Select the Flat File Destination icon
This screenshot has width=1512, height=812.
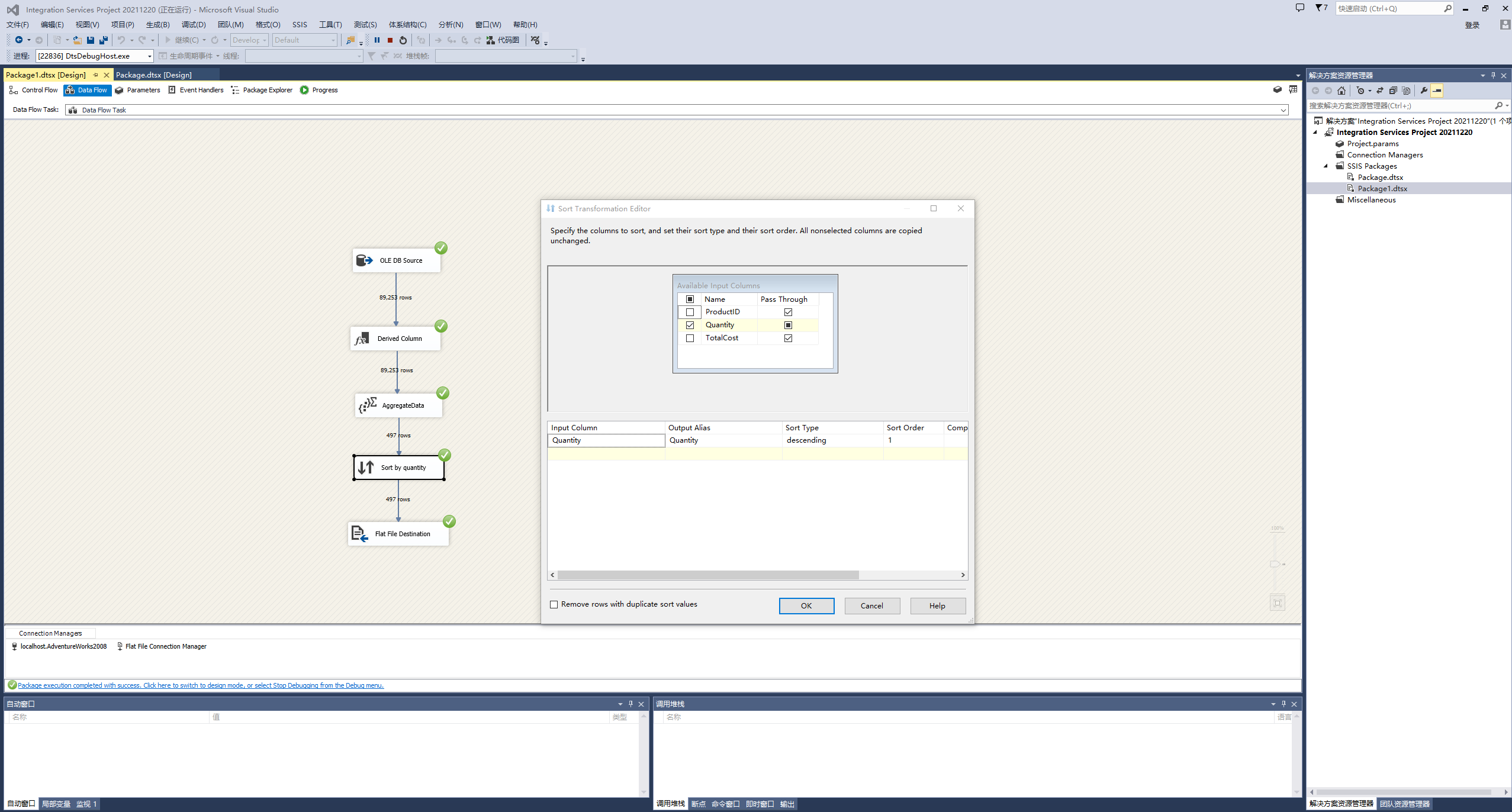click(359, 534)
